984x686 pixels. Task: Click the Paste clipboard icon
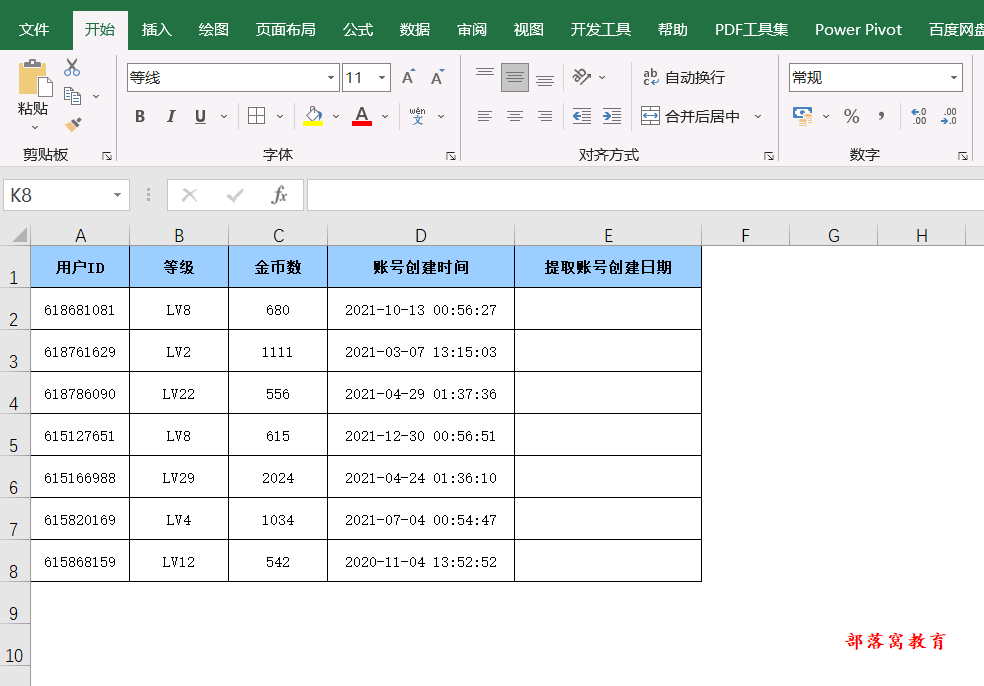tap(33, 78)
